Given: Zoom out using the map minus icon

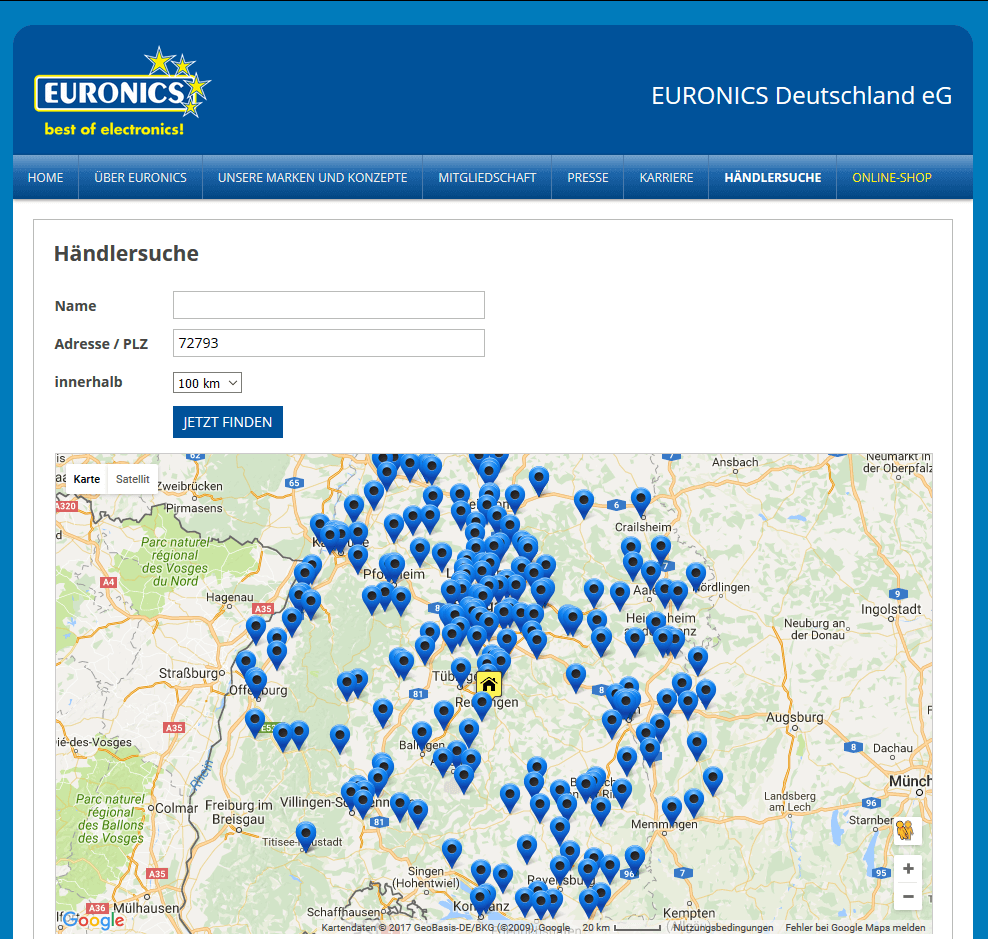Looking at the screenshot, I should [x=907, y=896].
